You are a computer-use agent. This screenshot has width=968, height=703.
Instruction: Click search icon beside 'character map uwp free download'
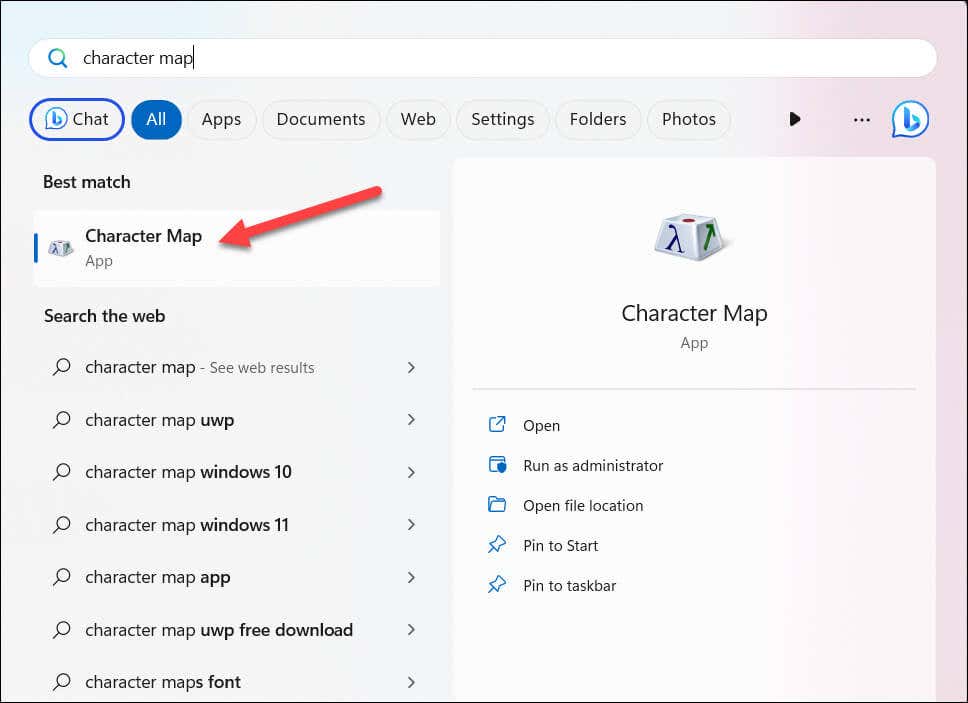pos(61,630)
